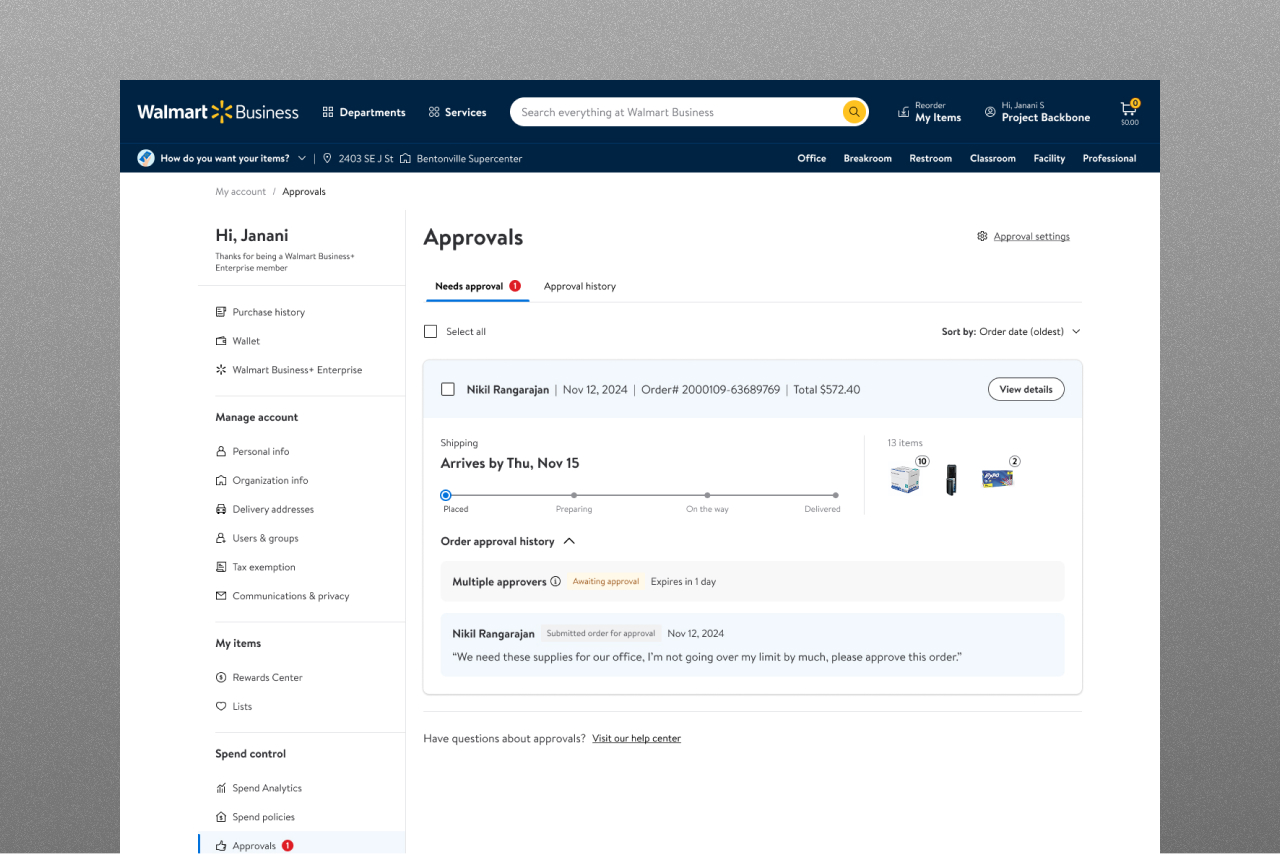Click the Placed step on shipping tracker

[446, 495]
